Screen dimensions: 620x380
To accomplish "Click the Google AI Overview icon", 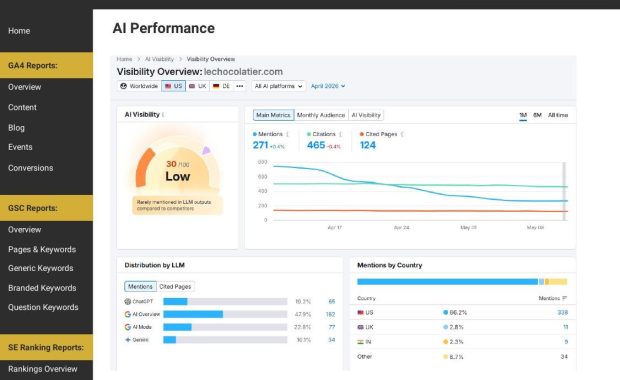I will point(128,314).
